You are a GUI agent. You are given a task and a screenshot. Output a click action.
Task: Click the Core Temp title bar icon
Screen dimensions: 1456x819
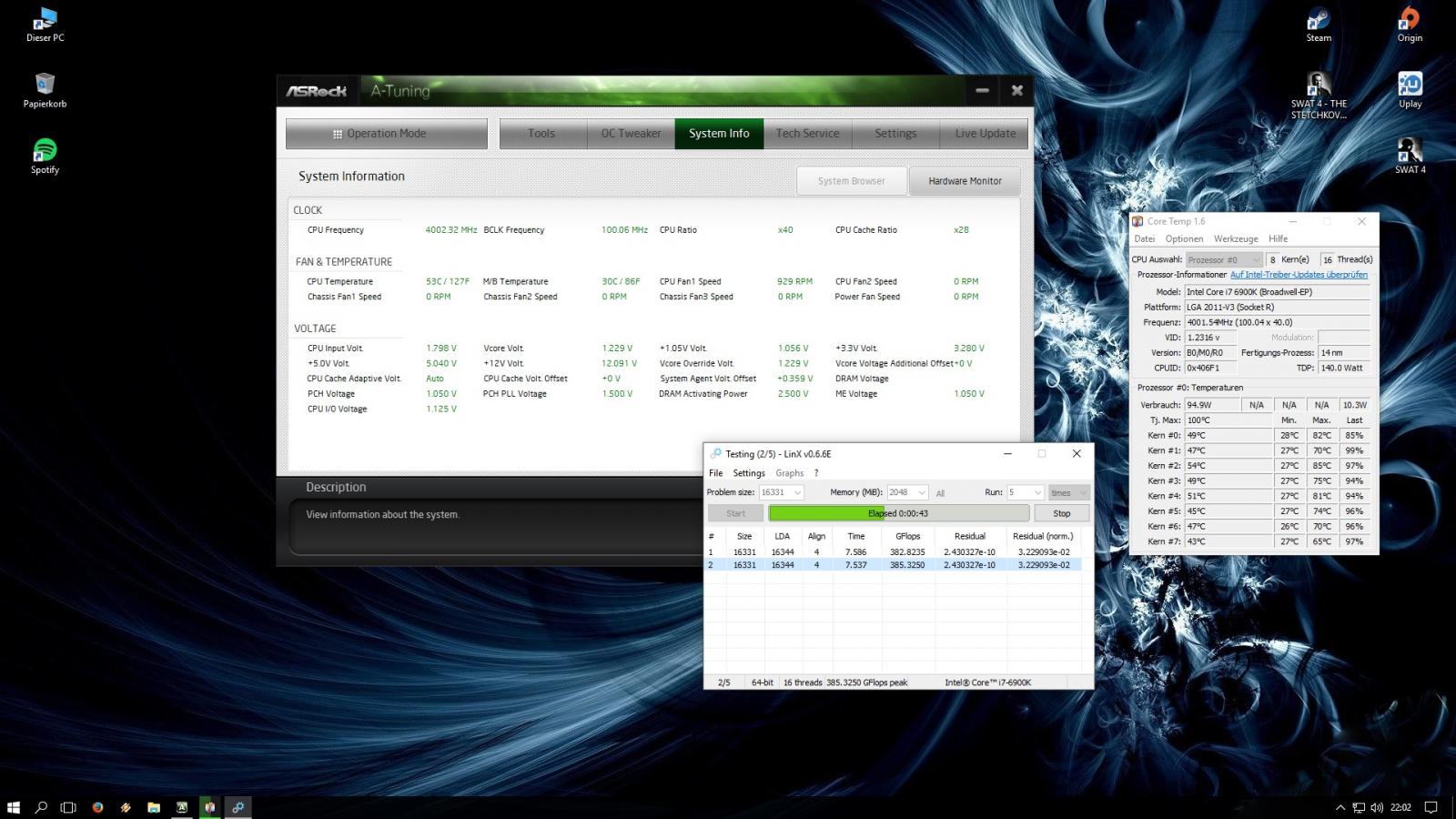[1137, 221]
